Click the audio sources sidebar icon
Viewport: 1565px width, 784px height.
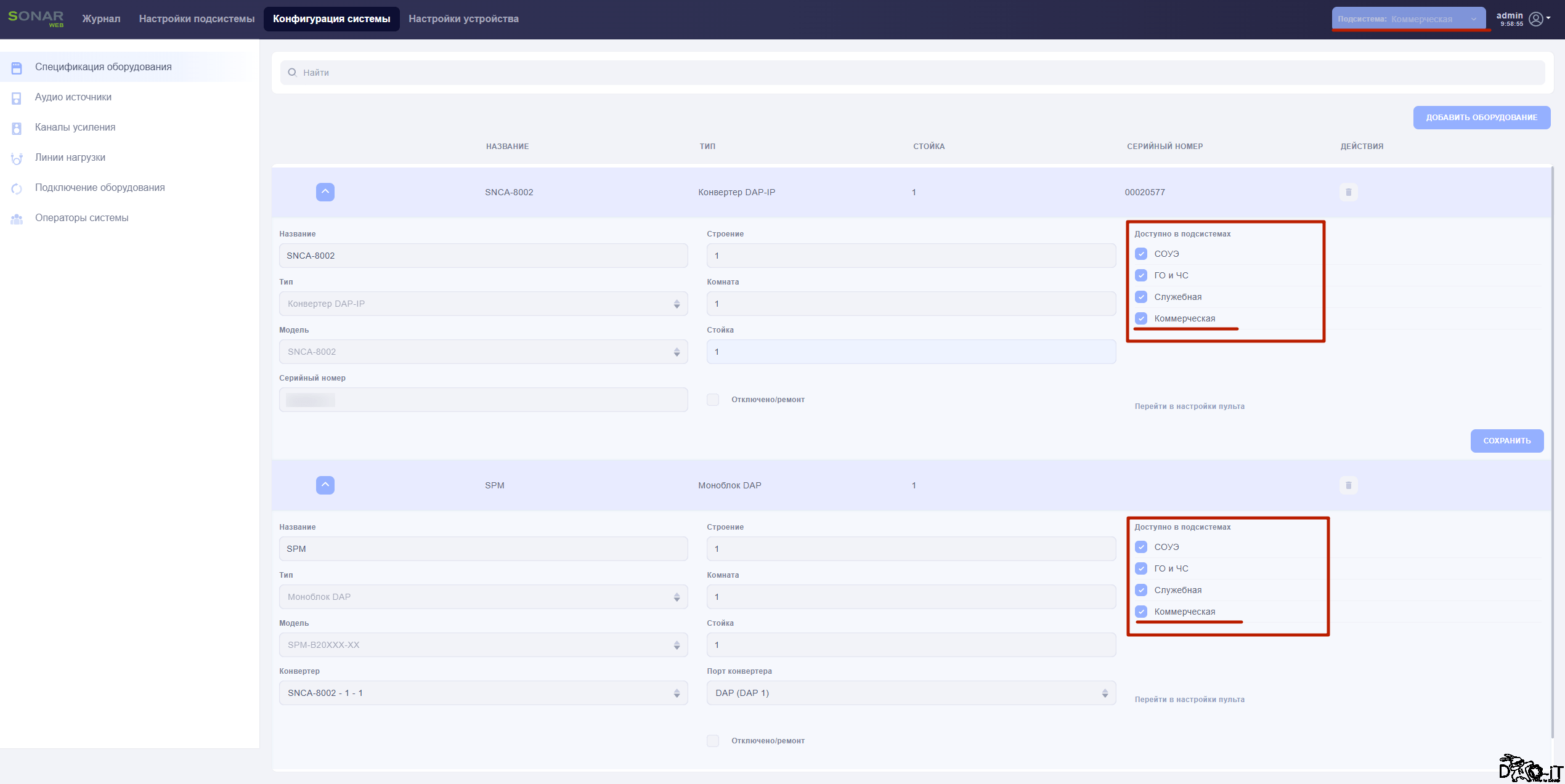17,98
